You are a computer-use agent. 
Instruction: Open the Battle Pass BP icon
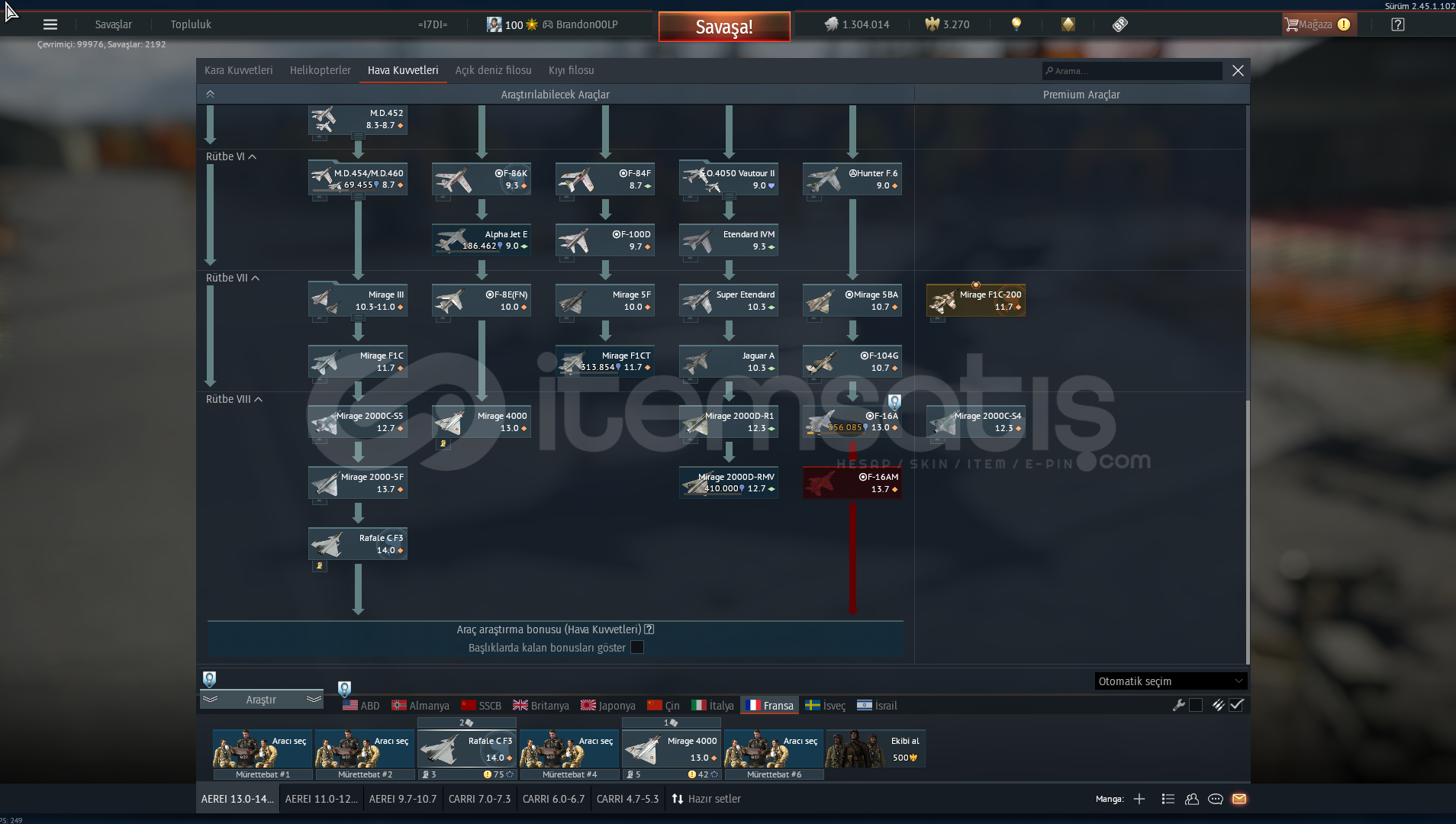(1119, 24)
